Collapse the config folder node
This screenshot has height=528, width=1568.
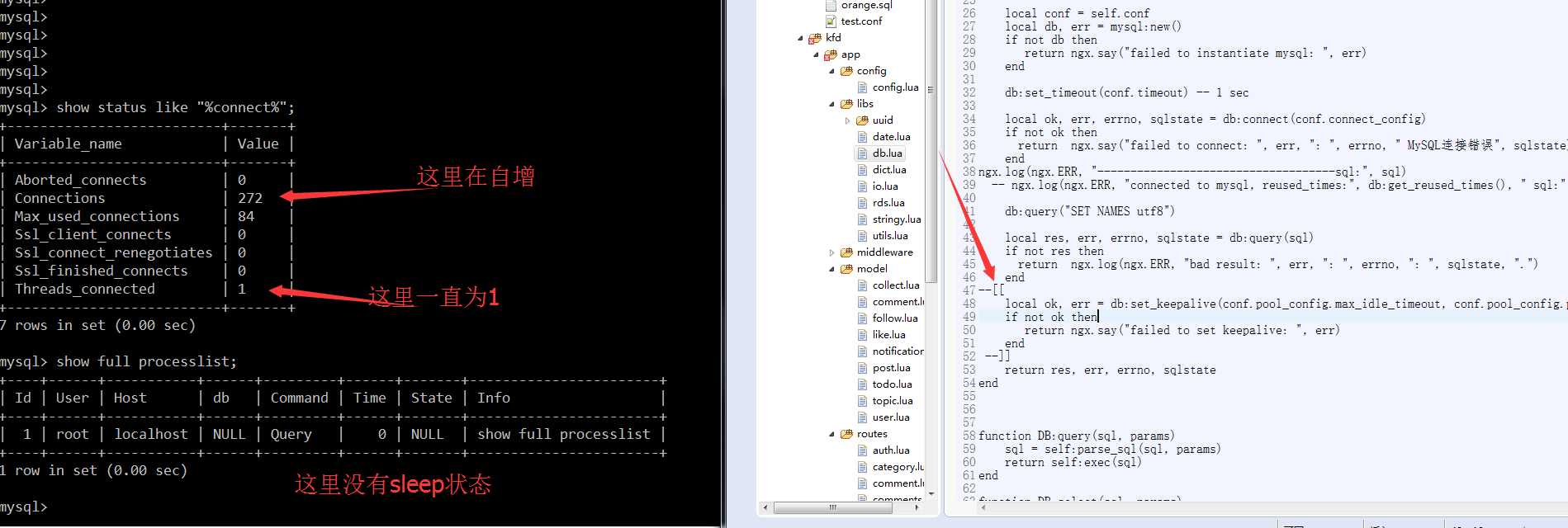tap(831, 71)
